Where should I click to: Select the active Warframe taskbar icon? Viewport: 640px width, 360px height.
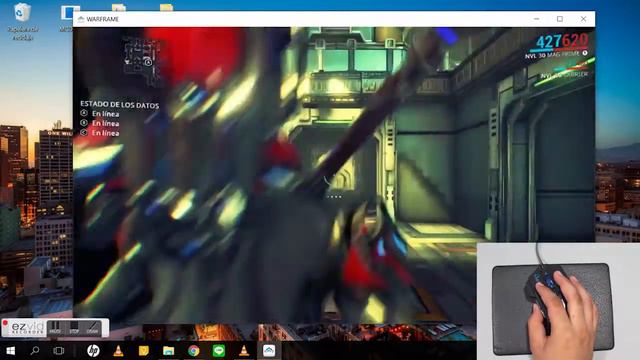click(x=269, y=351)
